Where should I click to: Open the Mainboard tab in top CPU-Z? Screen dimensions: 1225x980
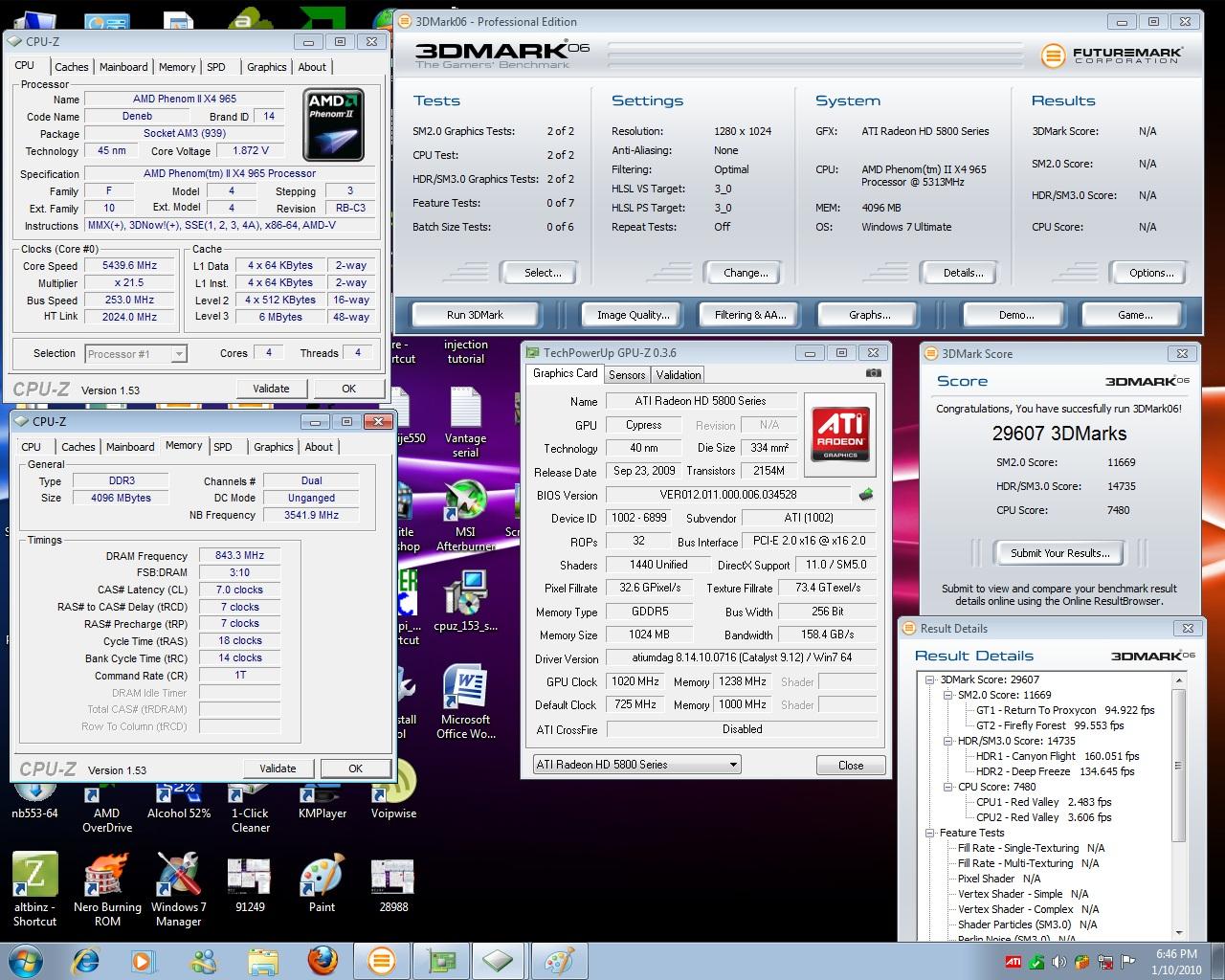pos(123,67)
